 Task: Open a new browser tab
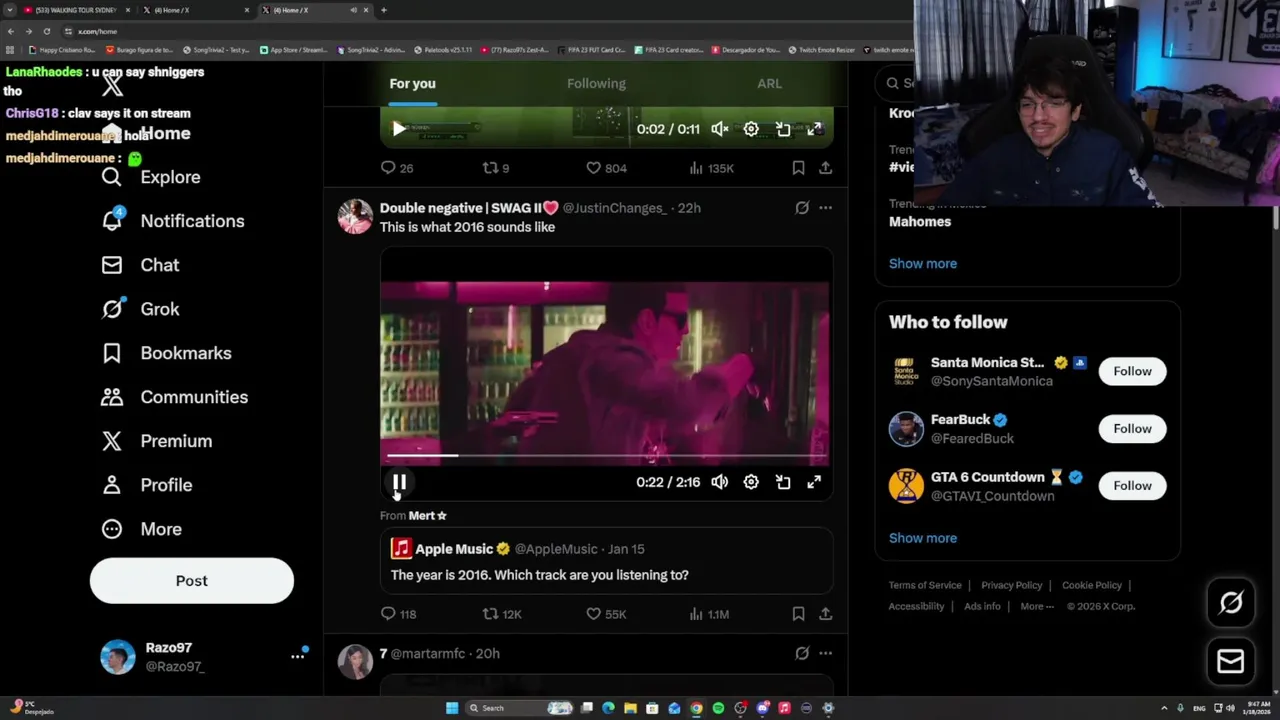point(384,10)
